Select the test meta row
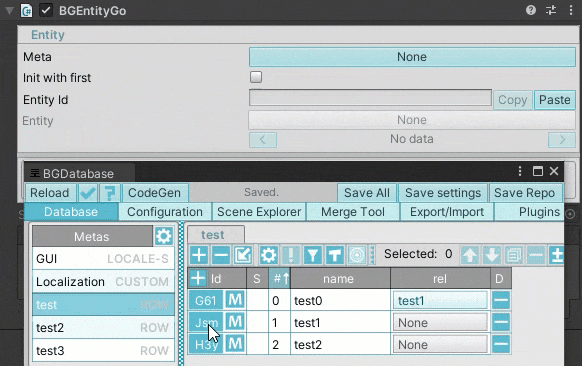 (x=103, y=305)
